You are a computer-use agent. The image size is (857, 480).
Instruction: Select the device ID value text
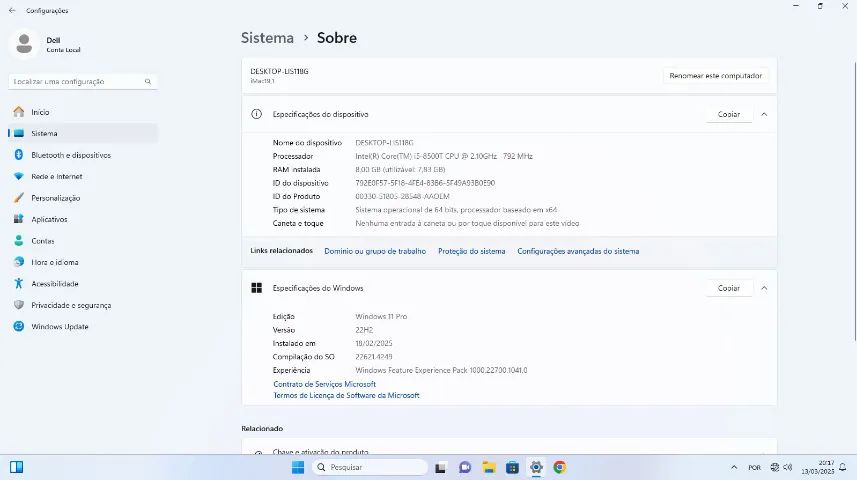coord(425,183)
